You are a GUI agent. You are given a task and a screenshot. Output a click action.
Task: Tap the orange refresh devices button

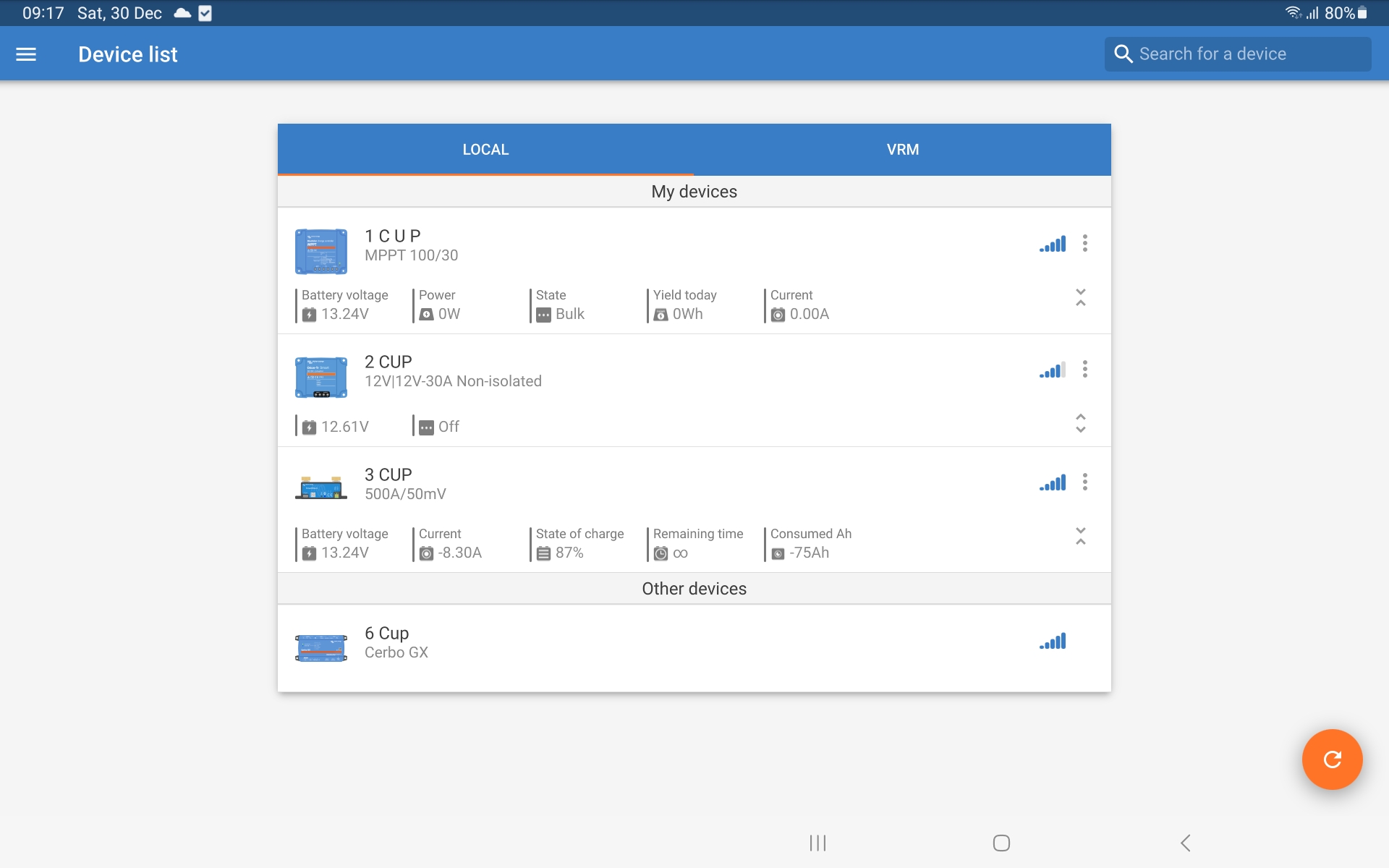click(1332, 759)
